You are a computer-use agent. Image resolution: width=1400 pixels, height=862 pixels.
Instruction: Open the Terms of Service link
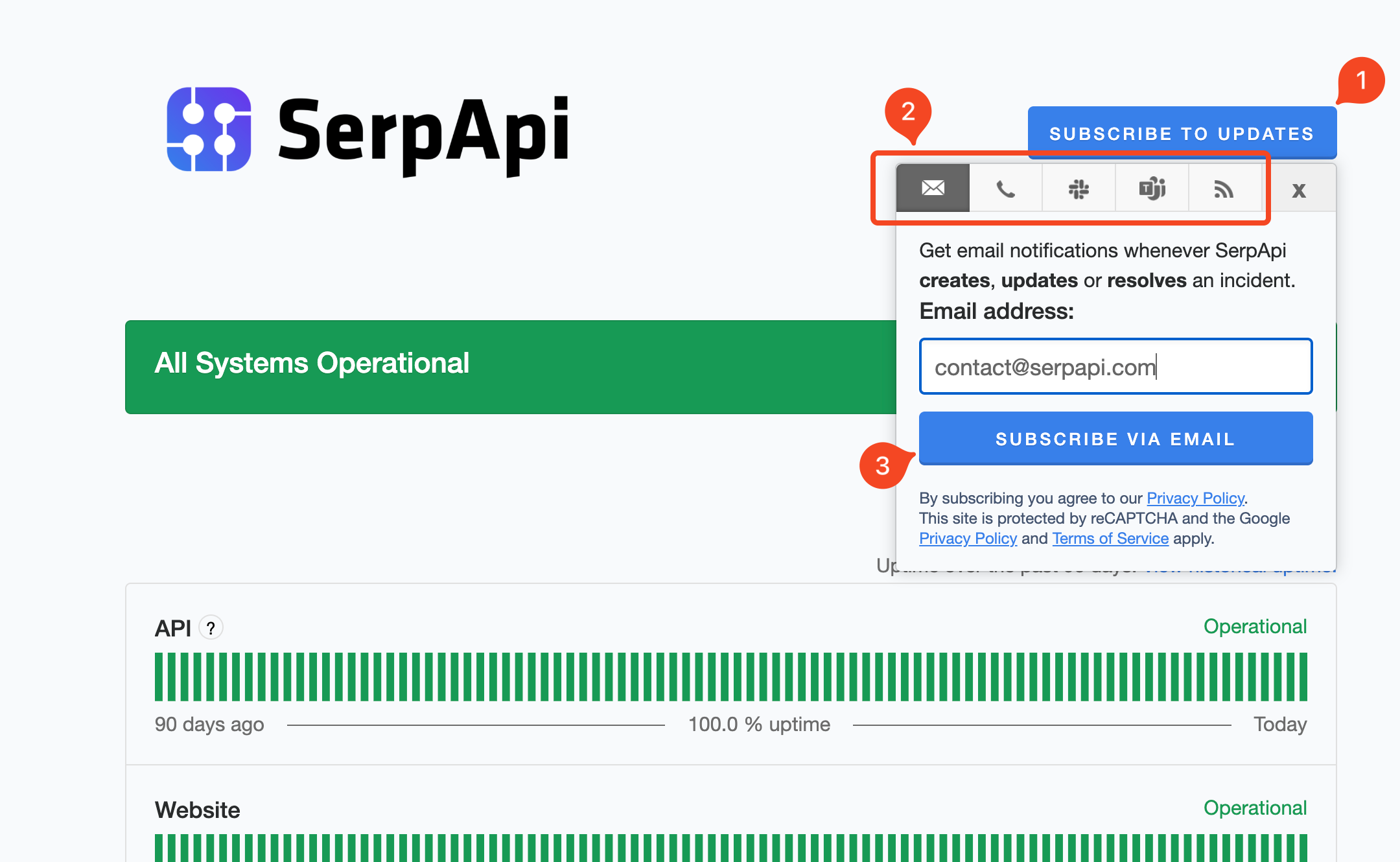tap(1110, 539)
